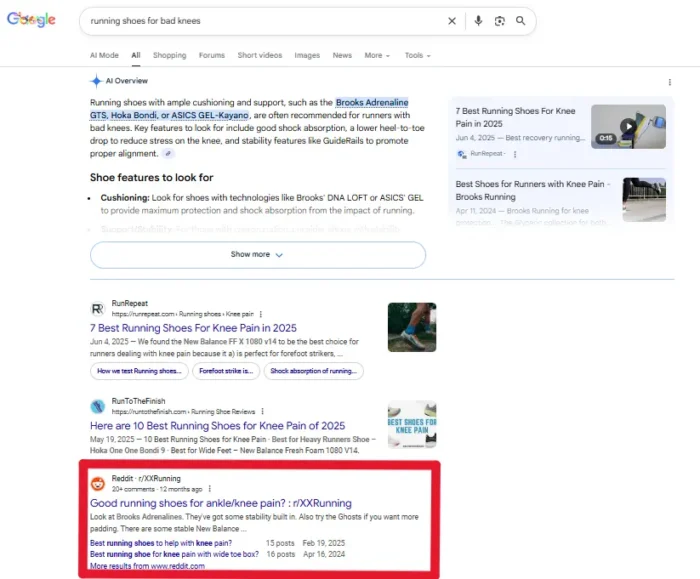Open three-dot menu for Reddit result
This screenshot has width=700, height=579.
point(209,489)
